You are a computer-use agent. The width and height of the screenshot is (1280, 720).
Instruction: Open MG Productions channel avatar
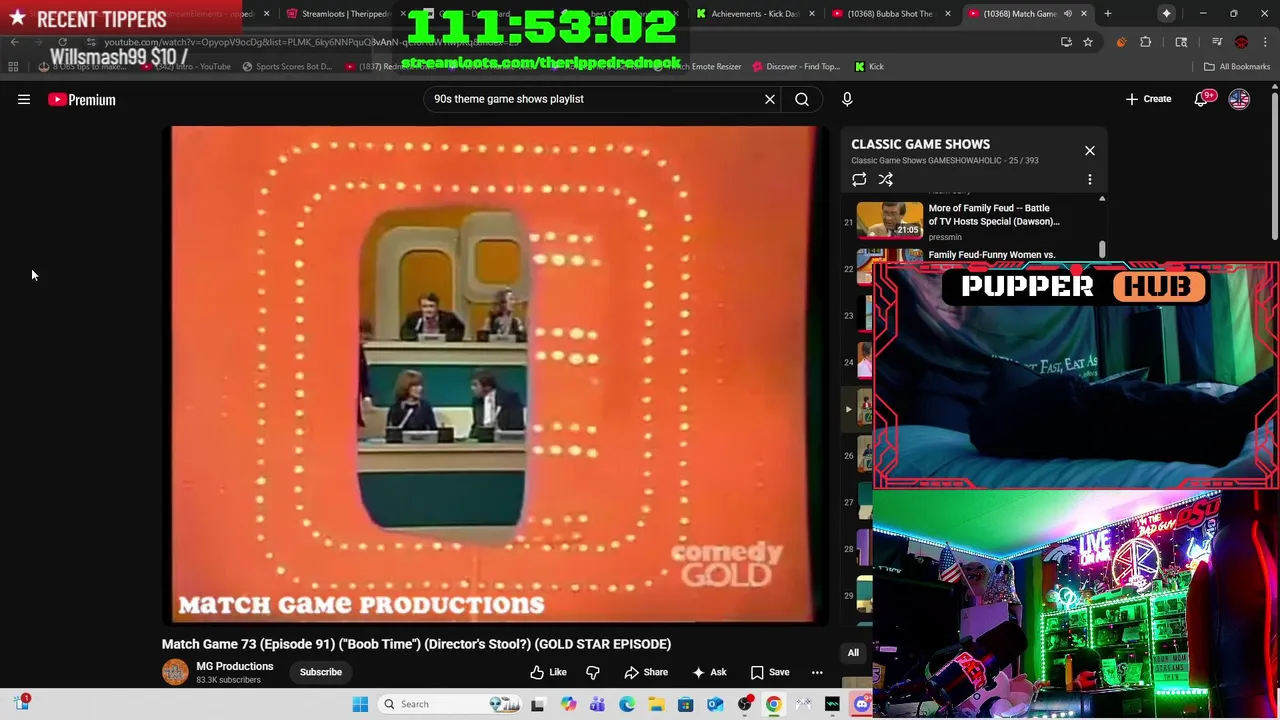[175, 672]
